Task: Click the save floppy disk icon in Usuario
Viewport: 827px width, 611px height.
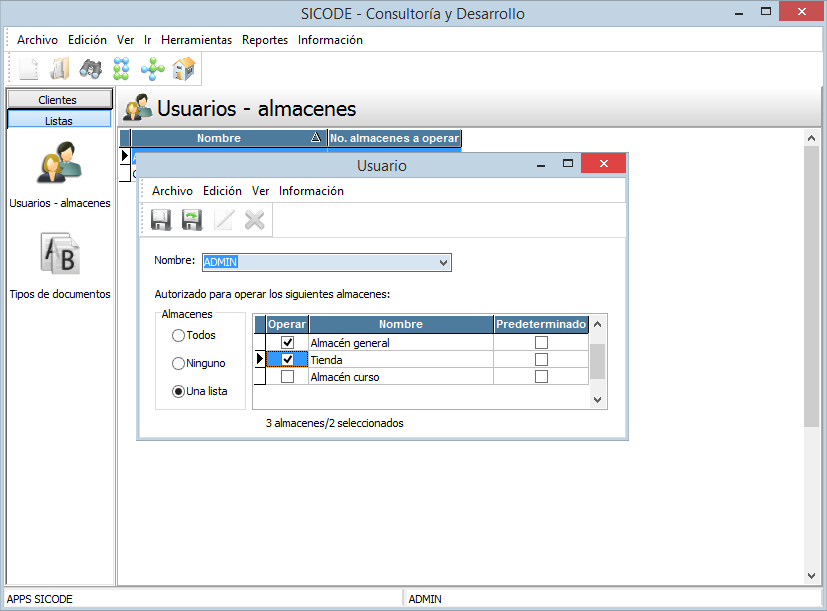Action: point(161,220)
